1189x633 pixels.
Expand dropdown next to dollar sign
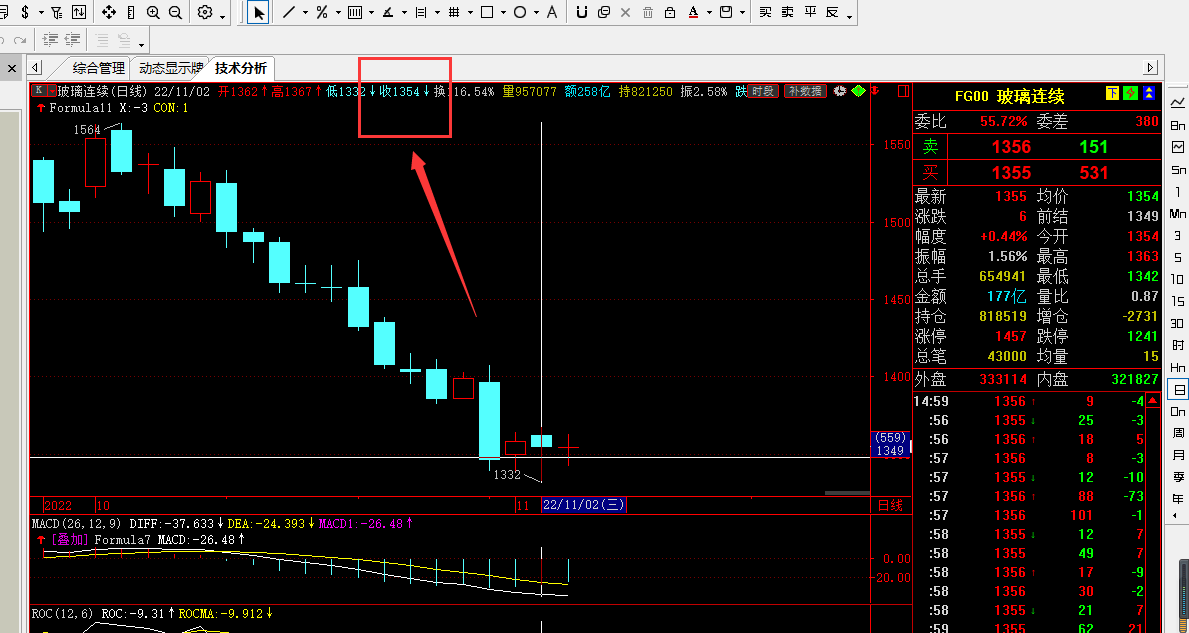coord(40,13)
